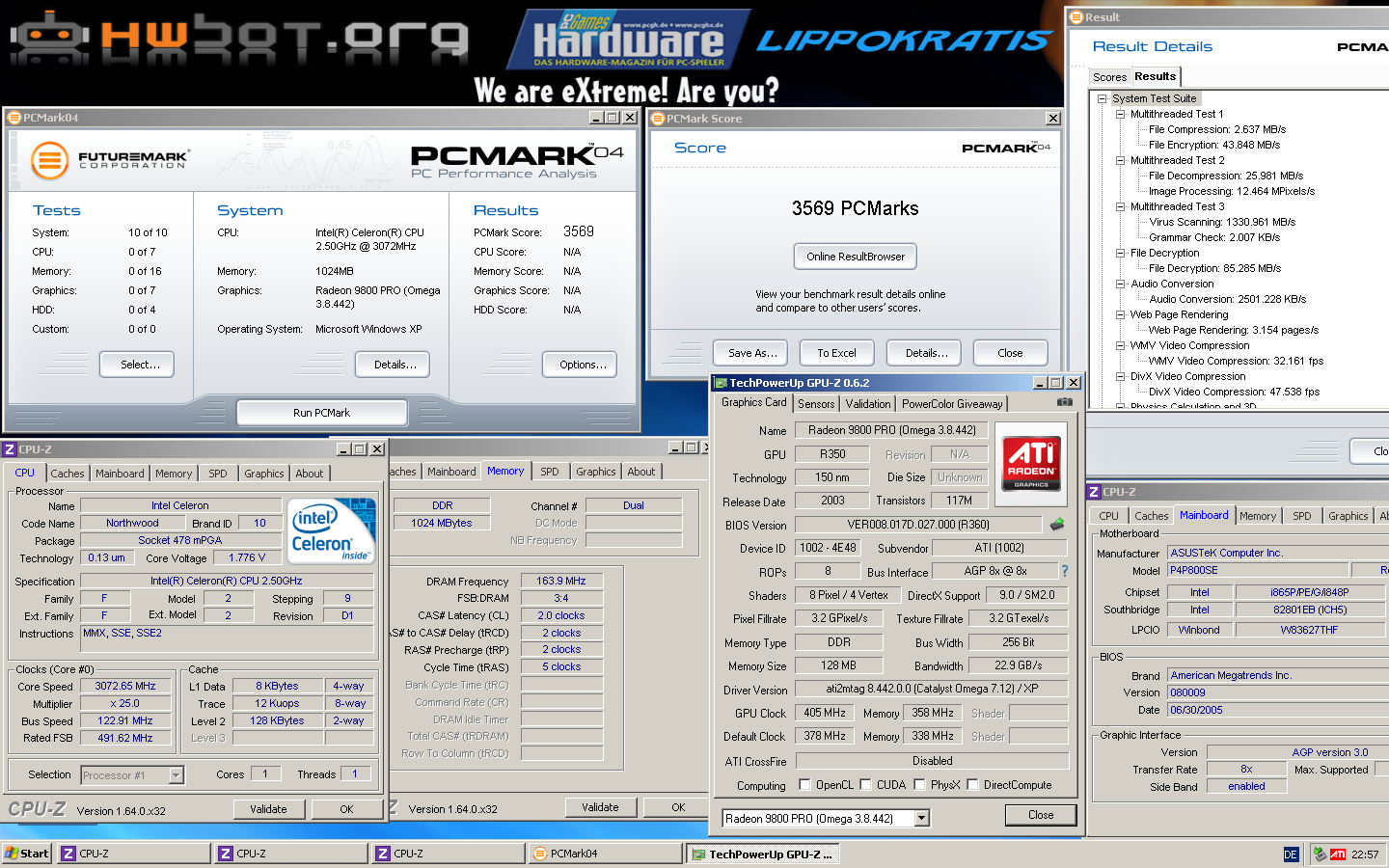Collapse the File Decryption tree node
1389x868 pixels.
pyautogui.click(x=1120, y=253)
